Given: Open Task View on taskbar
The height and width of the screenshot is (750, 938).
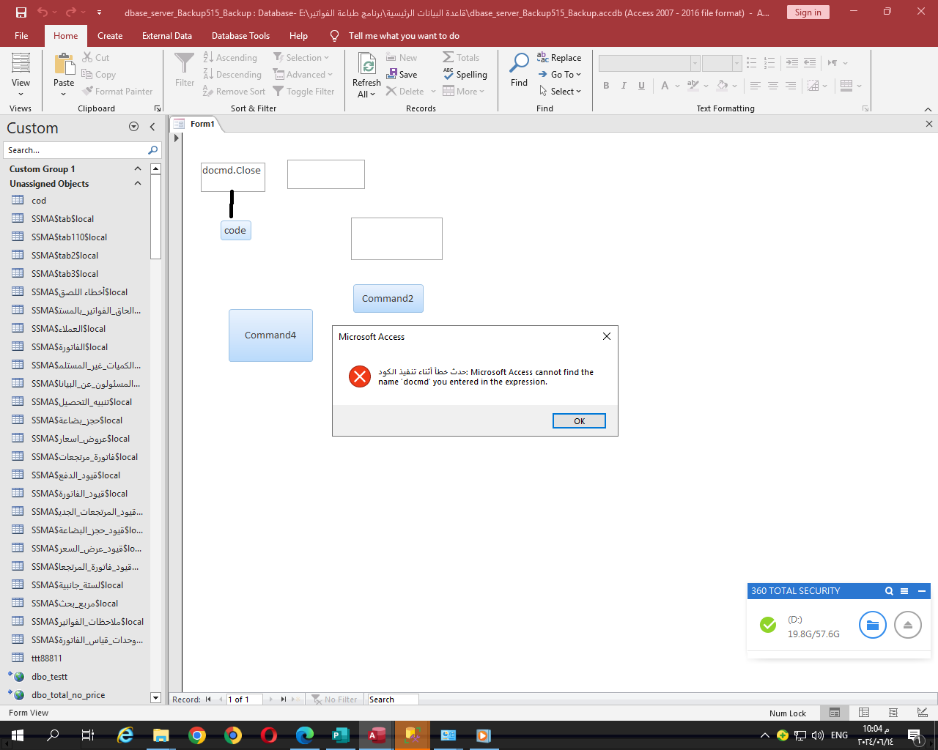Looking at the screenshot, I should coord(88,735).
